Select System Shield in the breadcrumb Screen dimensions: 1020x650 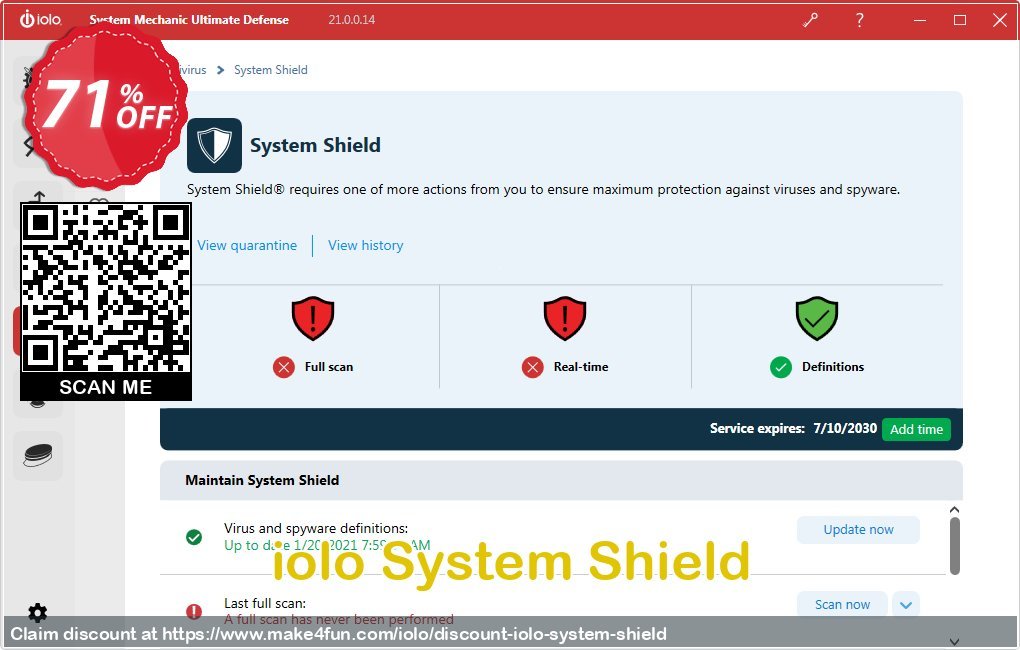tap(271, 70)
